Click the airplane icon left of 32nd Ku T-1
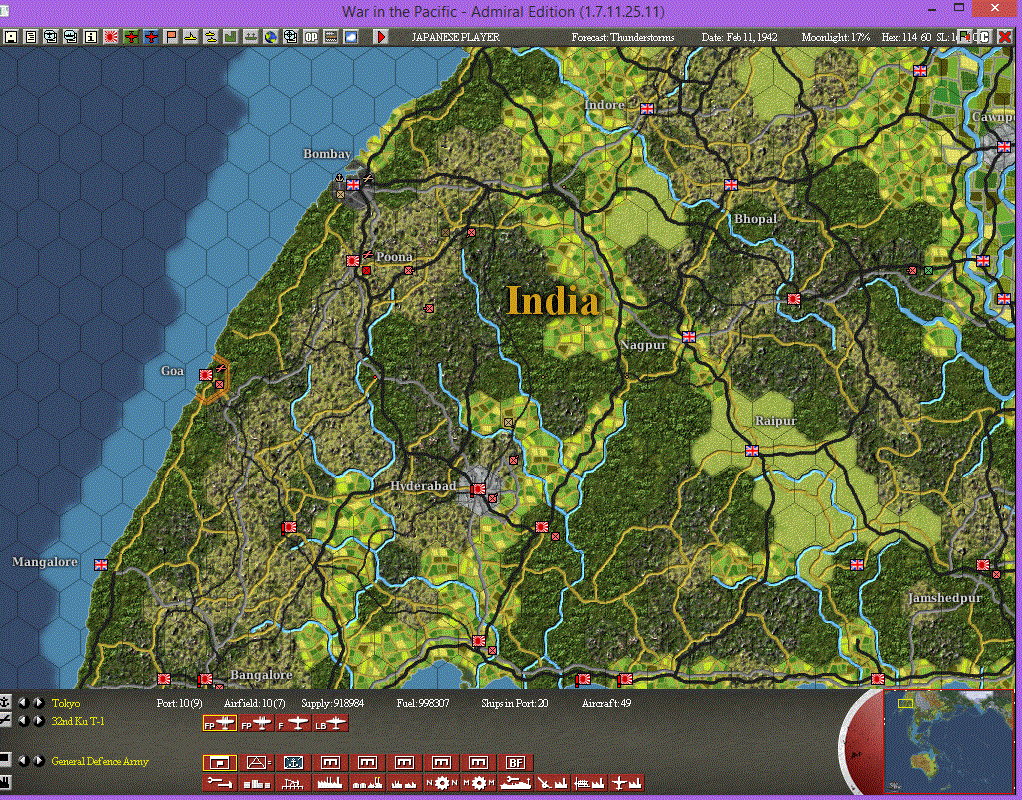The image size is (1022, 800). click(5, 720)
